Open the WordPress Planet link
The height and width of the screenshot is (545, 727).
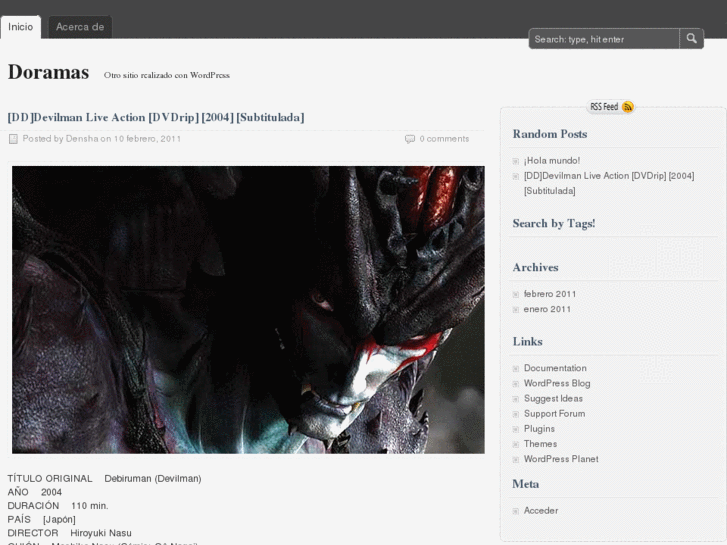click(561, 459)
